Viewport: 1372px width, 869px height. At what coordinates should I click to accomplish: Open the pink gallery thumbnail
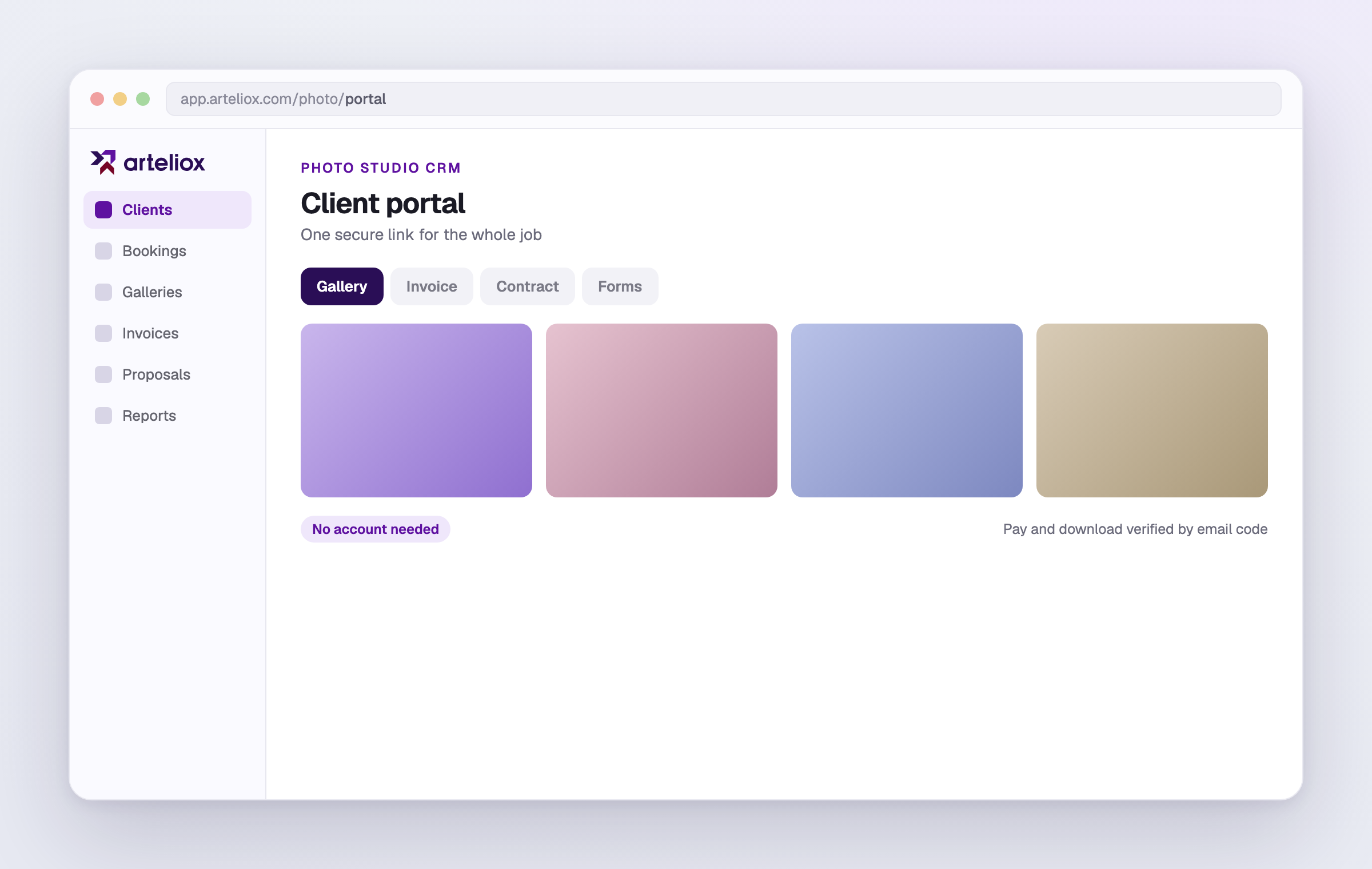[661, 410]
